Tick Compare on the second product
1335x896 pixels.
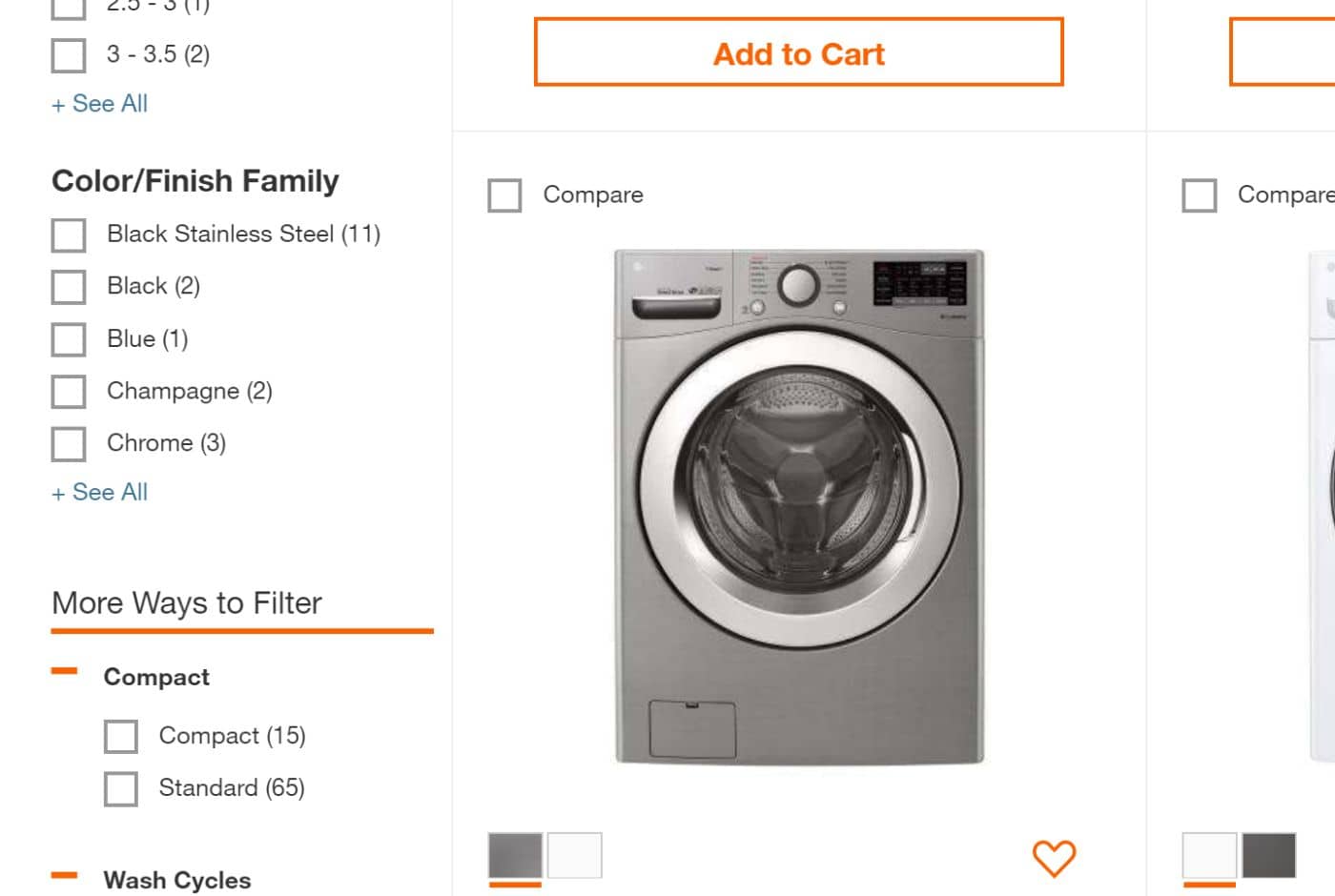pos(1199,195)
